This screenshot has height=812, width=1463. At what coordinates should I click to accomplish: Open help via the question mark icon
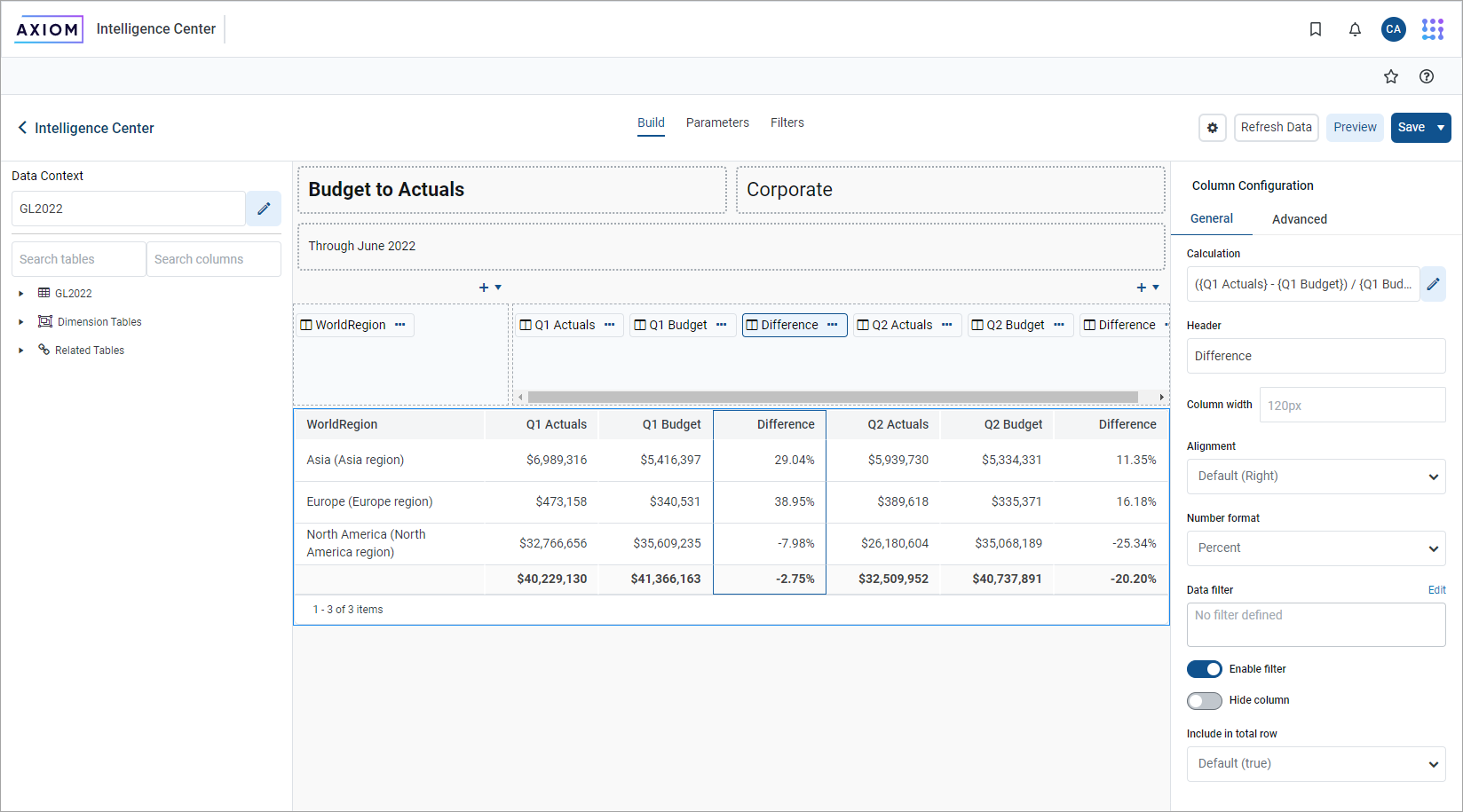tap(1427, 77)
